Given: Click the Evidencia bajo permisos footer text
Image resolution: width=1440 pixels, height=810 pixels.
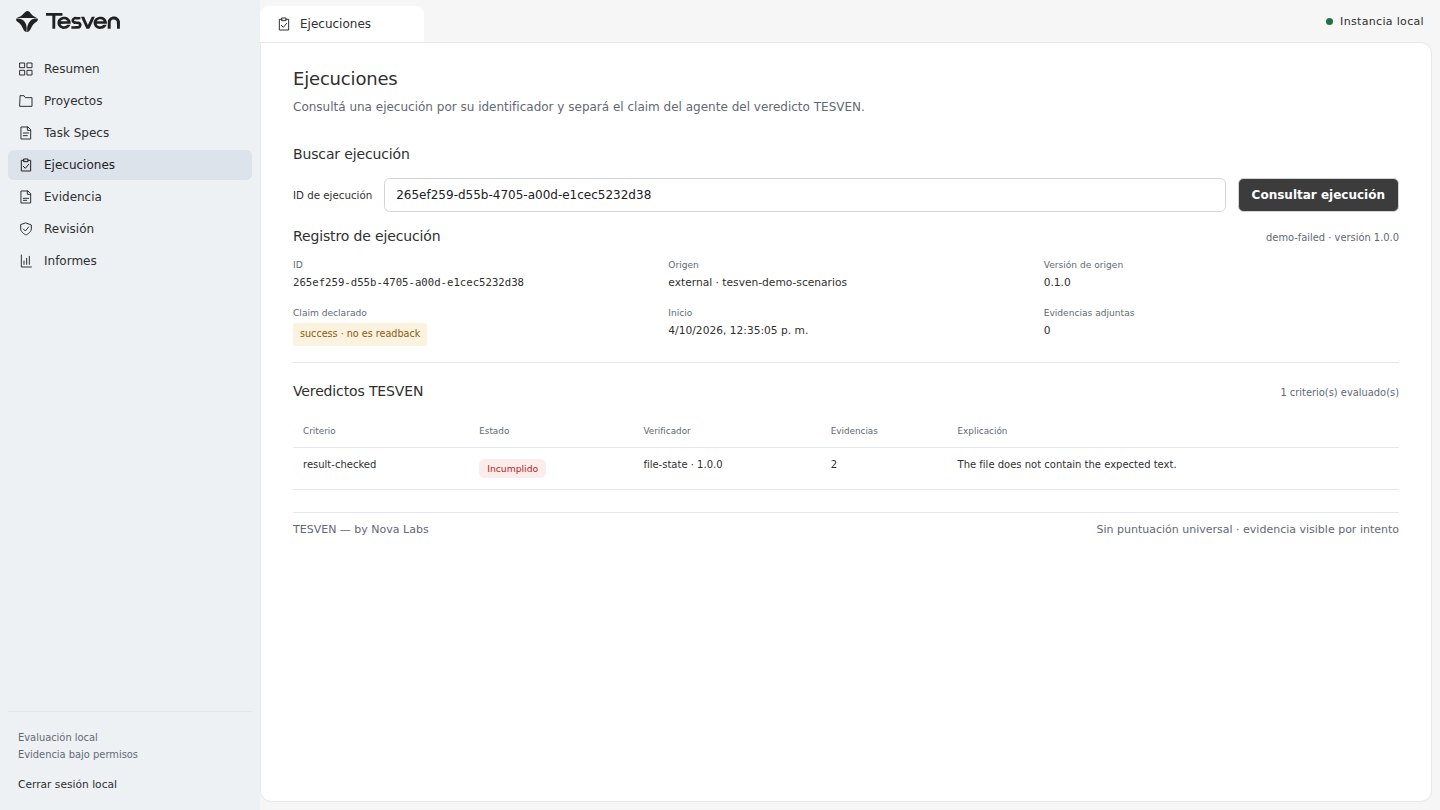Looking at the screenshot, I should [x=78, y=755].
